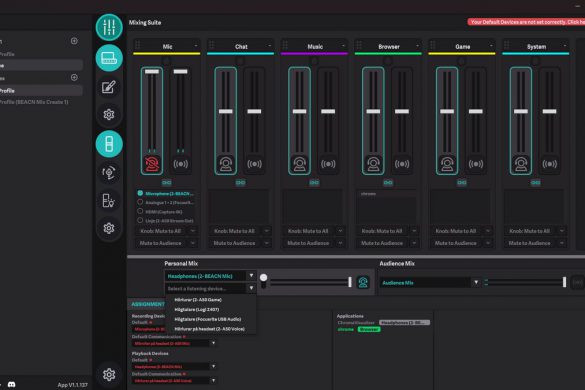Image resolution: width=585 pixels, height=390 pixels.
Task: Select the Microphone (2-BEACN) radio option
Action: coord(140,193)
